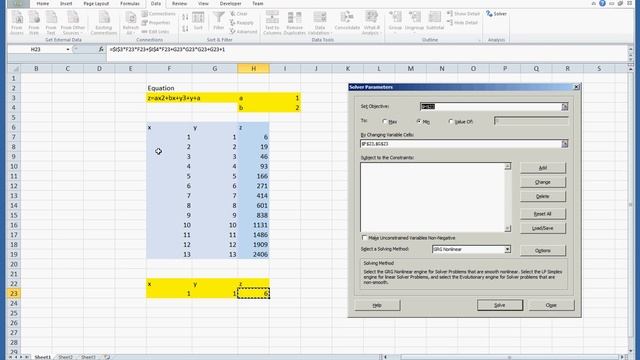Screen dimensions: 640x360
Task: Click the From Web icon
Action: [34, 23]
